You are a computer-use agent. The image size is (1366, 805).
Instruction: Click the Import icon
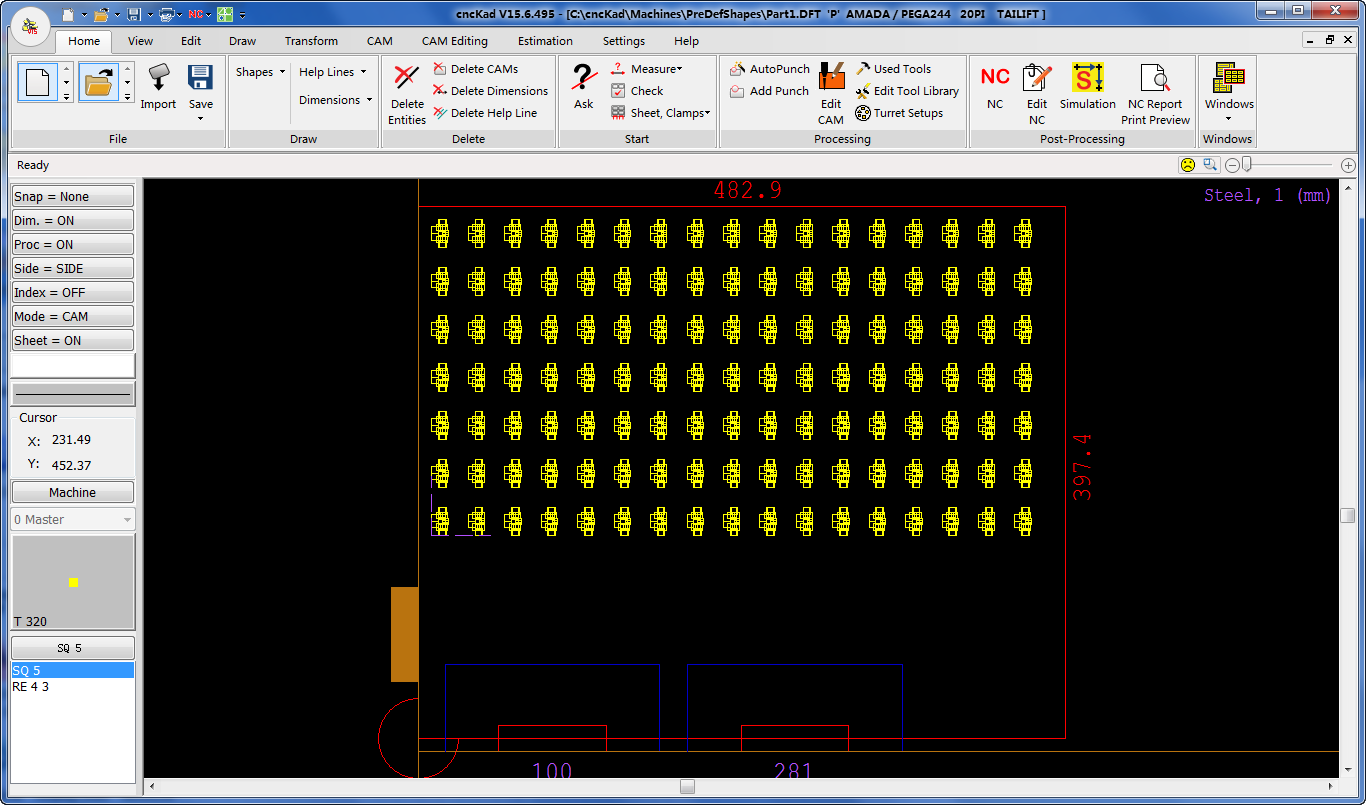tap(158, 87)
